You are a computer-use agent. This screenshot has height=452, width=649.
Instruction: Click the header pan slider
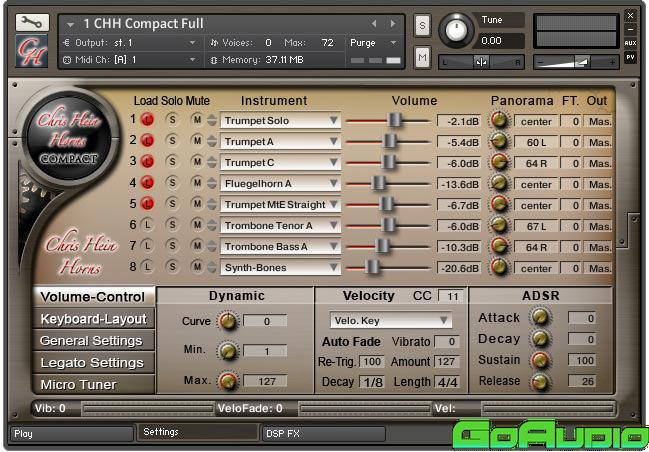[481, 63]
